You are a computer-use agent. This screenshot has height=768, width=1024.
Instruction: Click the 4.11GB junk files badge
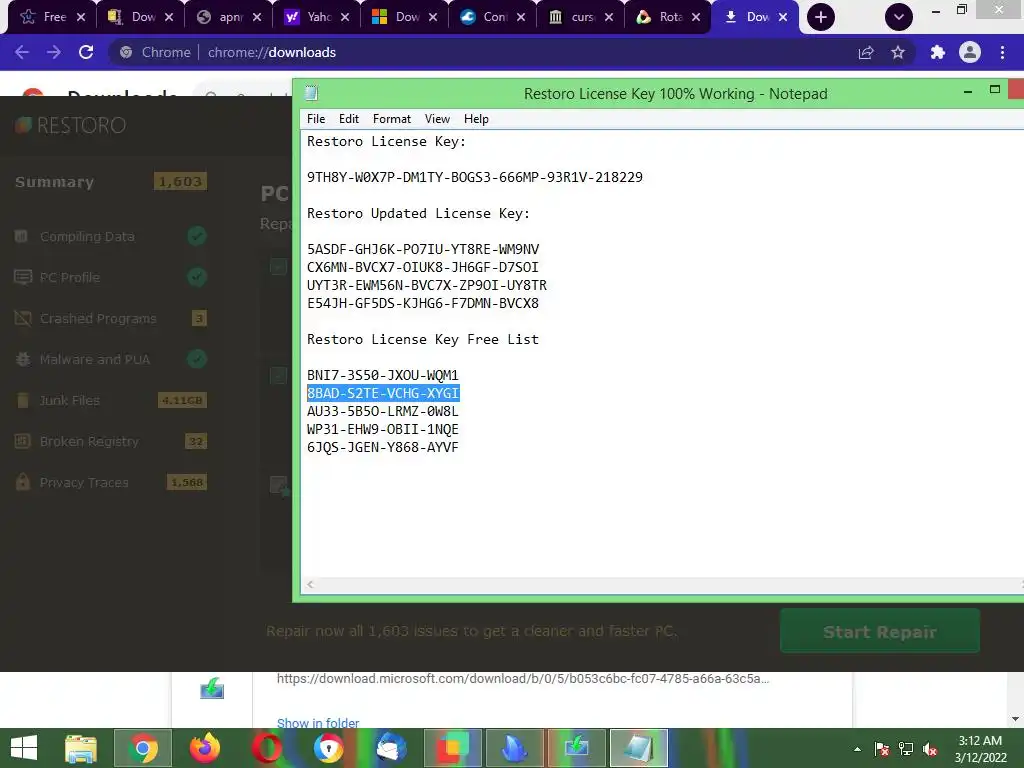(182, 400)
